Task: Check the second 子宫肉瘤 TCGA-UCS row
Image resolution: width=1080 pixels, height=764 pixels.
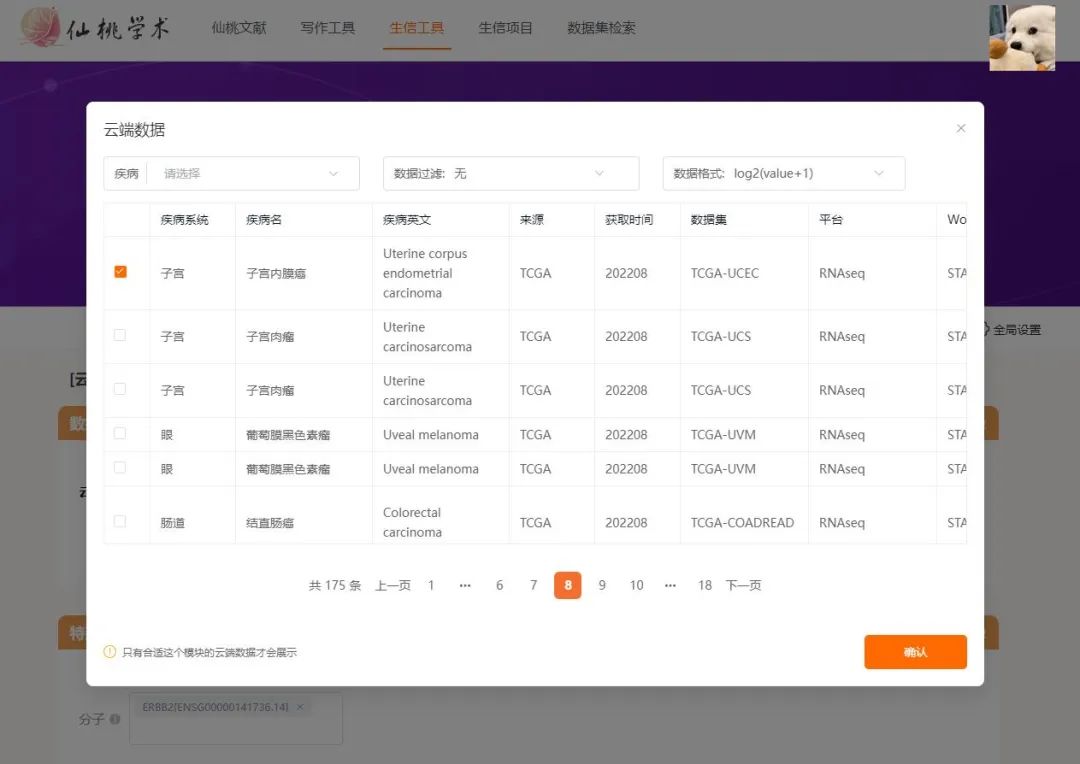Action: (120, 389)
